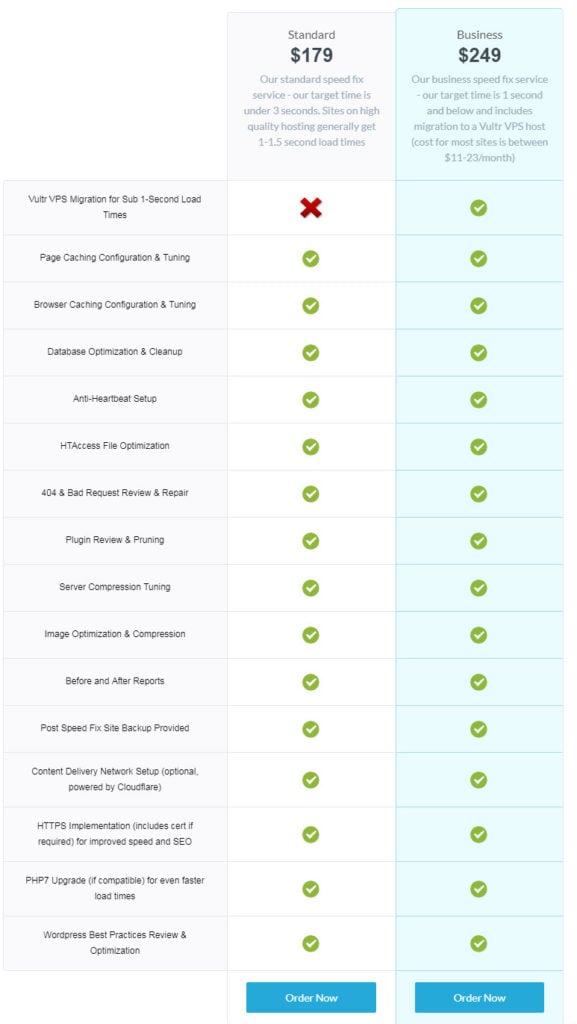This screenshot has height=1024, width=577.
Task: Click Standard checkmark for Image Optimization & Compression
Action: click(311, 635)
